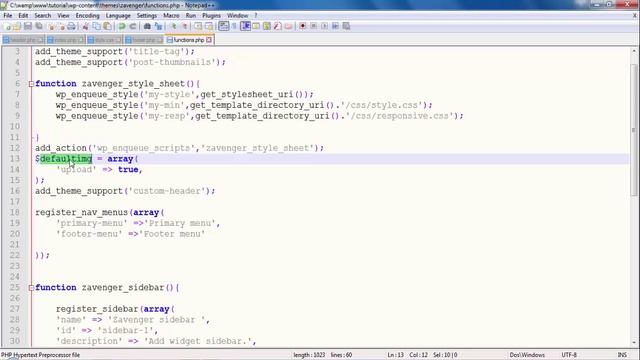The image size is (640, 360).
Task: Toggle synchronized vertical scrolling icon
Action: coord(198,26)
